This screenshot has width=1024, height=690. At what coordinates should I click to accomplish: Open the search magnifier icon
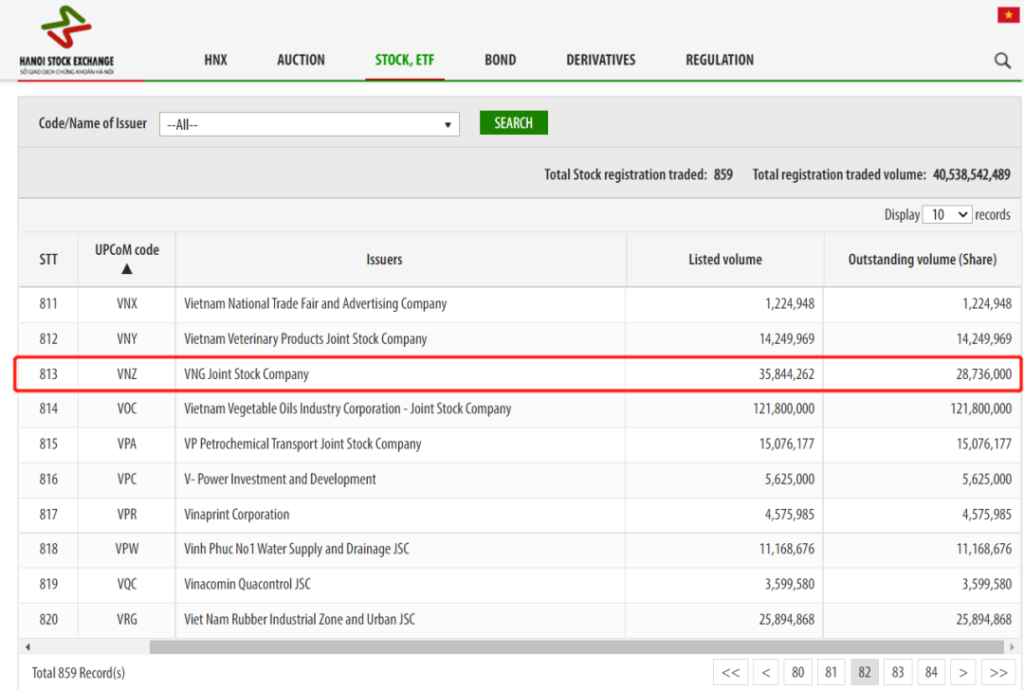tap(1002, 61)
